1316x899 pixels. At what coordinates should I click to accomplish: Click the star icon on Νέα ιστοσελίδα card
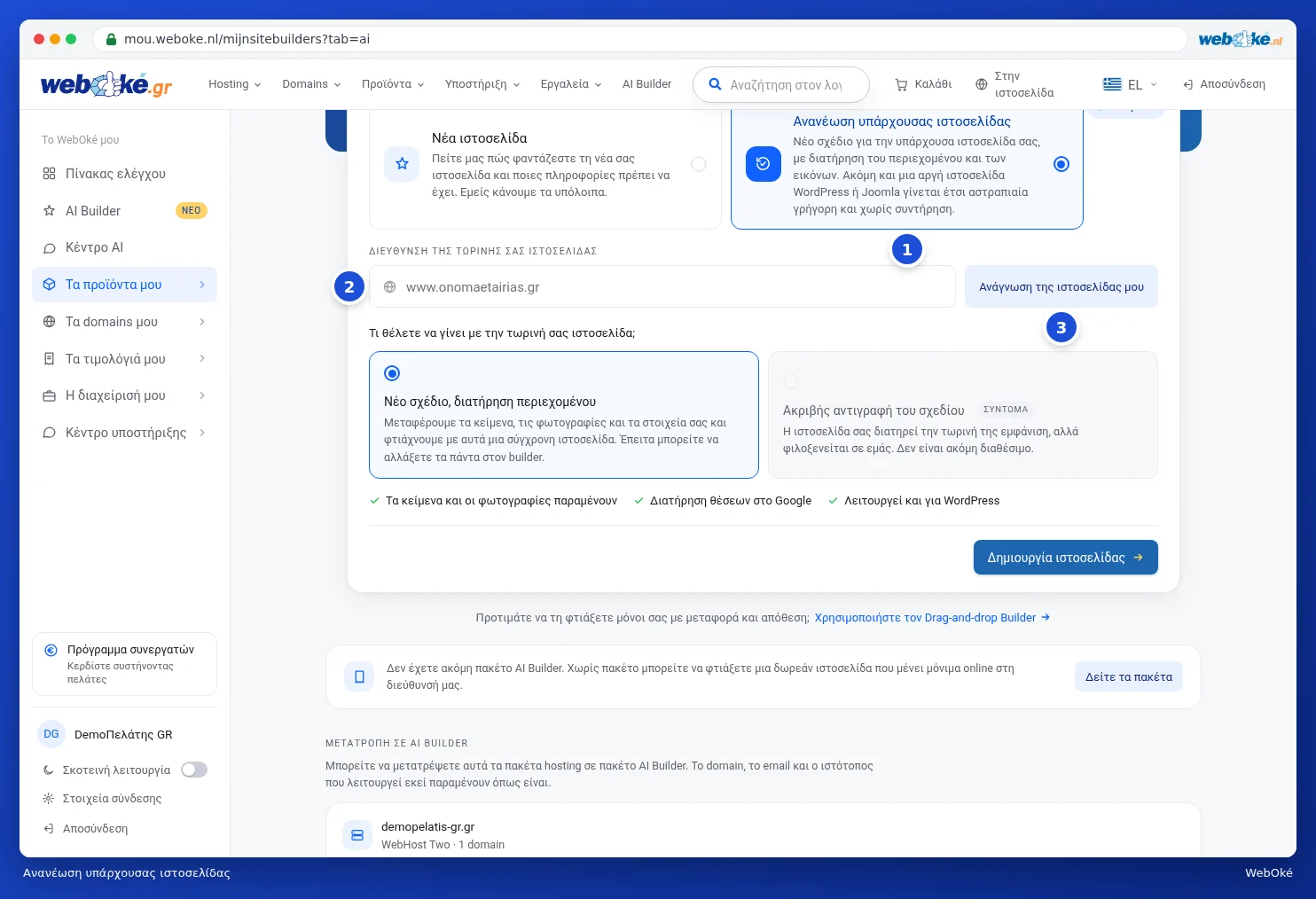tap(402, 164)
